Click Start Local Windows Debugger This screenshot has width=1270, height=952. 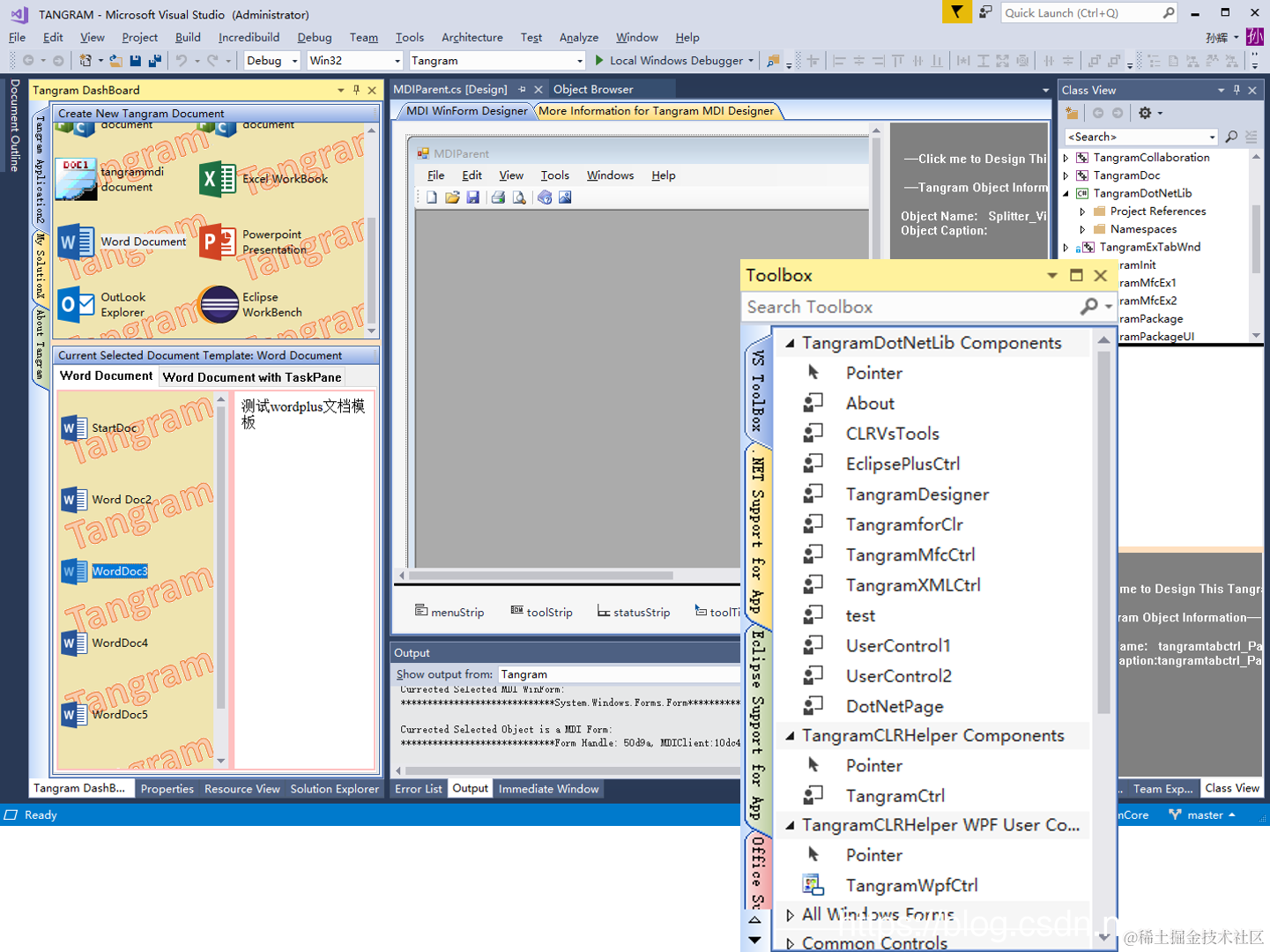coord(676,61)
